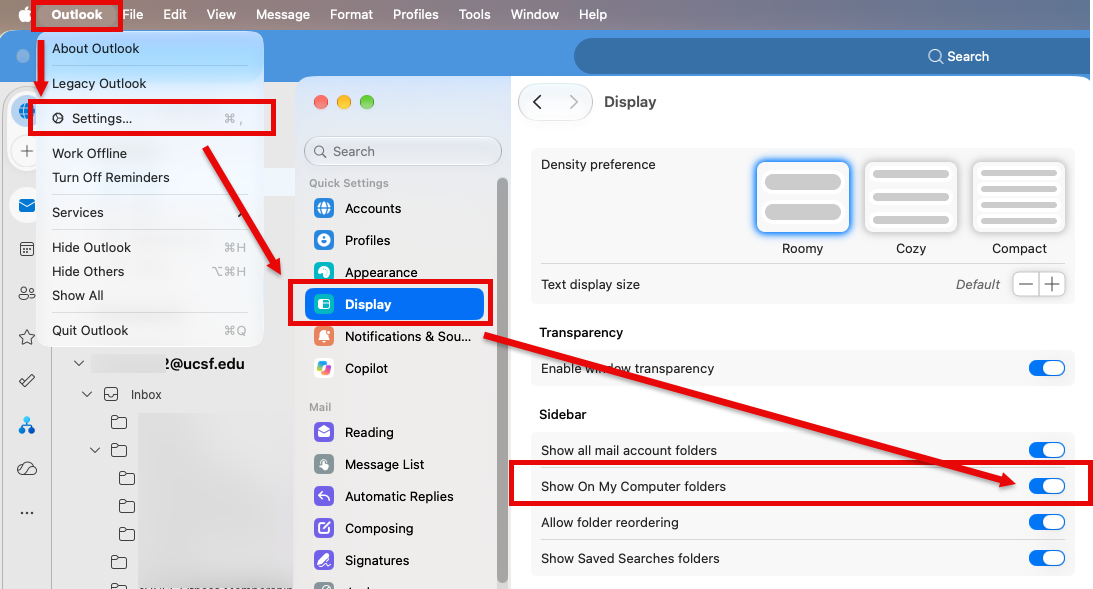Open Notifications & Sounds settings icon
Viewport: 1093px width, 589px height.
point(323,336)
